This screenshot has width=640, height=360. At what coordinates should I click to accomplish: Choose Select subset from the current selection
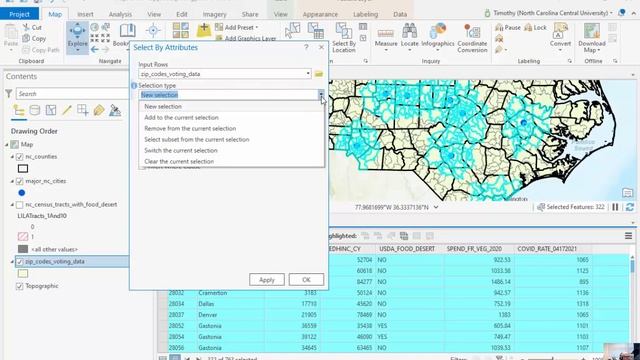[x=231, y=140]
